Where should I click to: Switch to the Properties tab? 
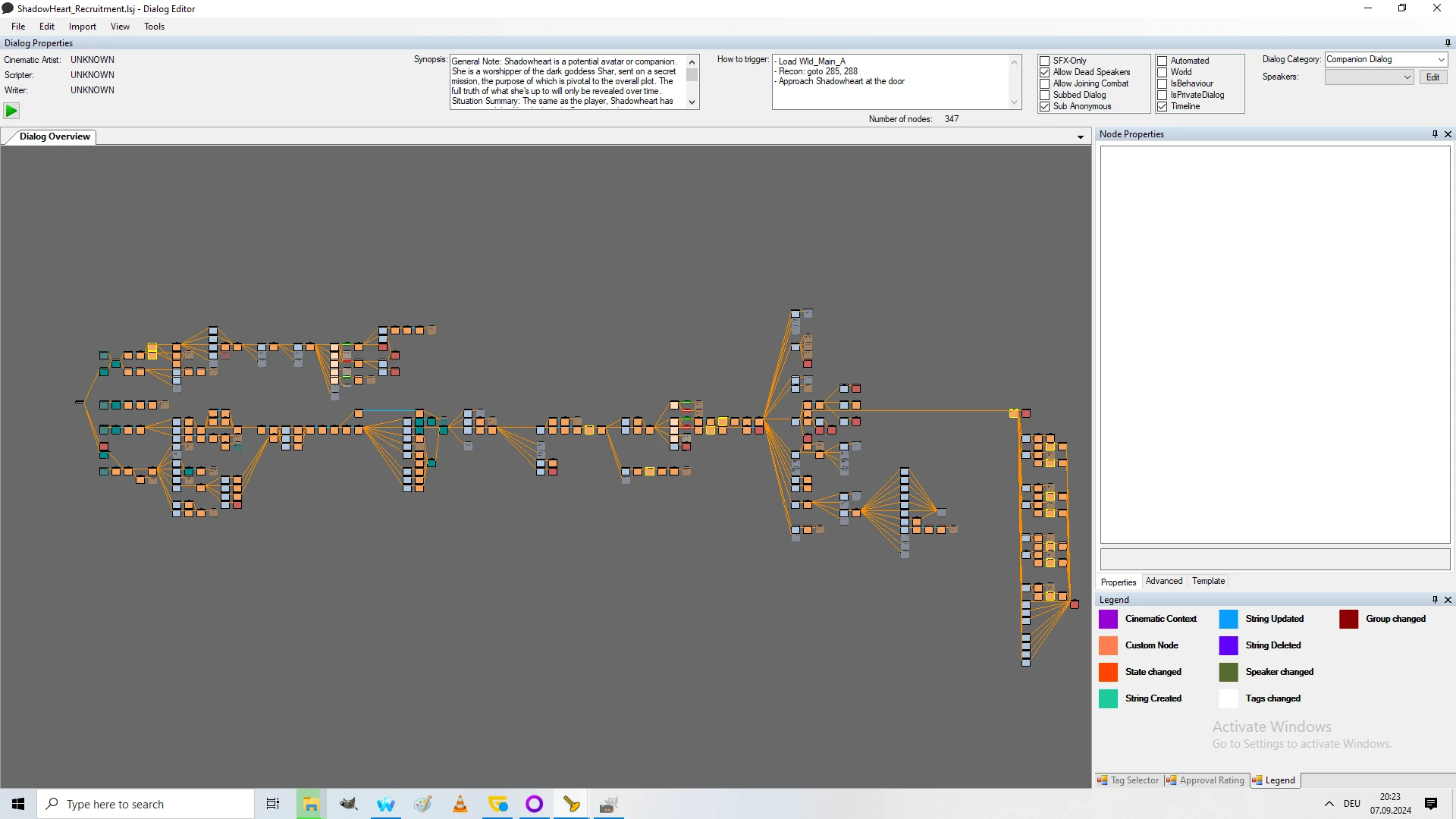(1119, 582)
